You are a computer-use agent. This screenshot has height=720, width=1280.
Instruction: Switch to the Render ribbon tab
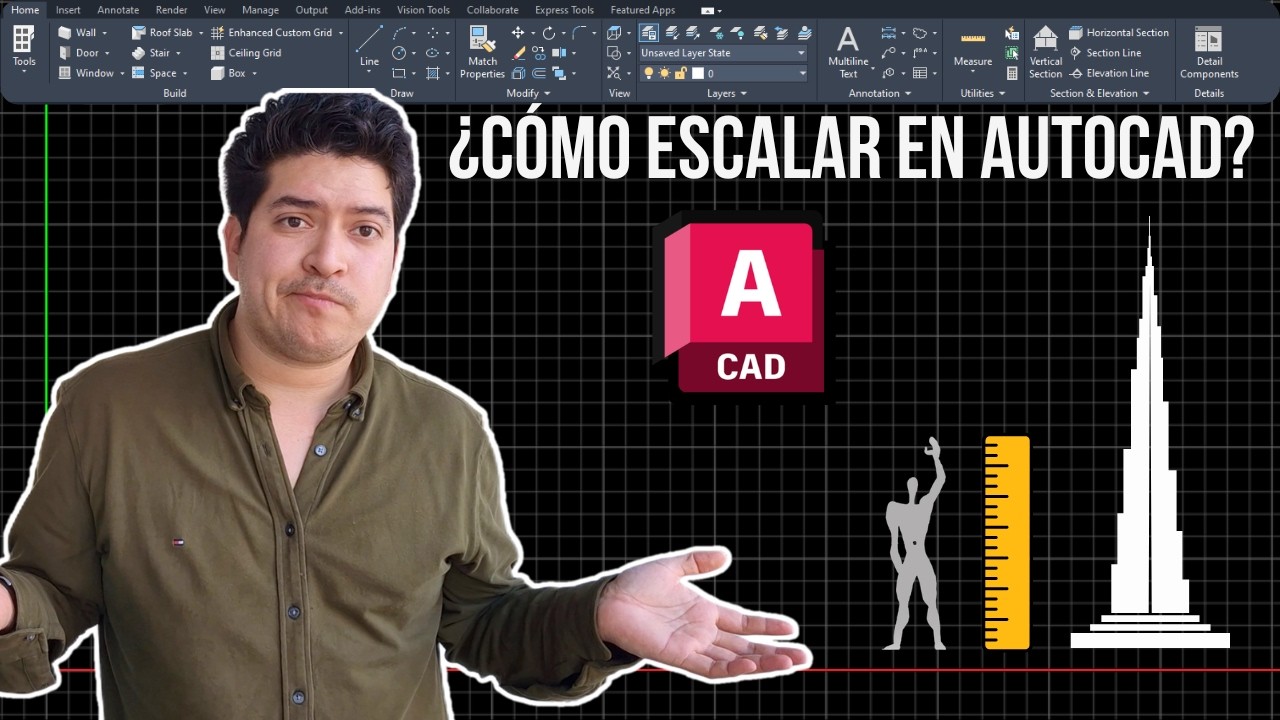[x=171, y=10]
